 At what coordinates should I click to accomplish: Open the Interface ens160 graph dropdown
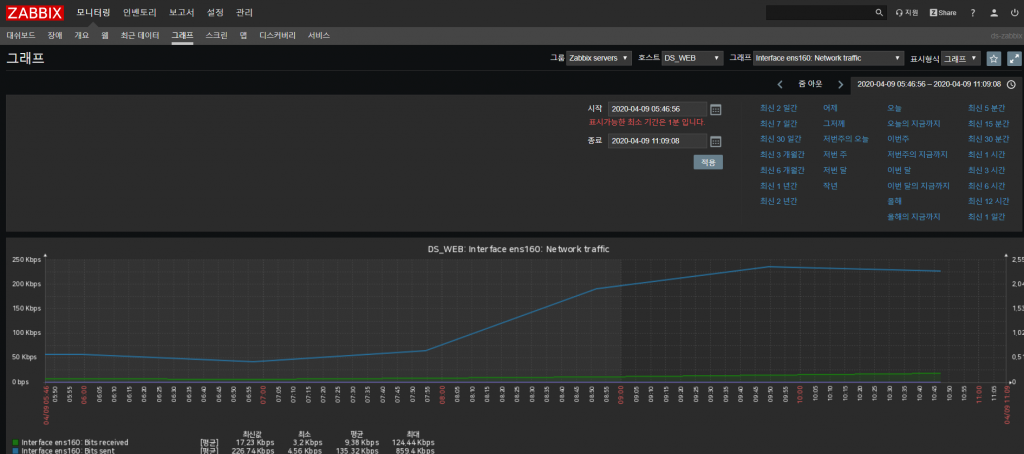828,58
